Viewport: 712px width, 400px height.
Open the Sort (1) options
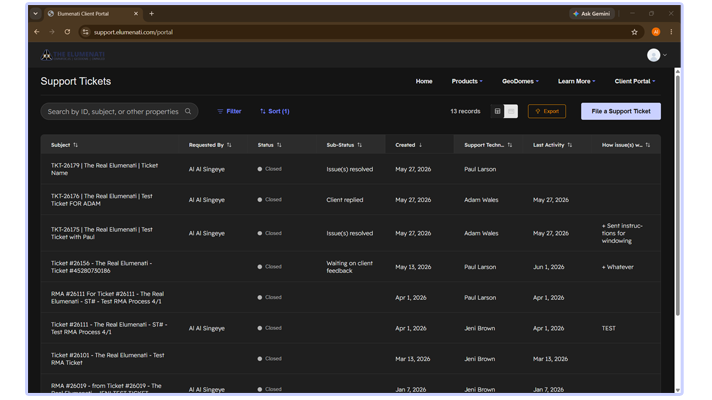(275, 111)
